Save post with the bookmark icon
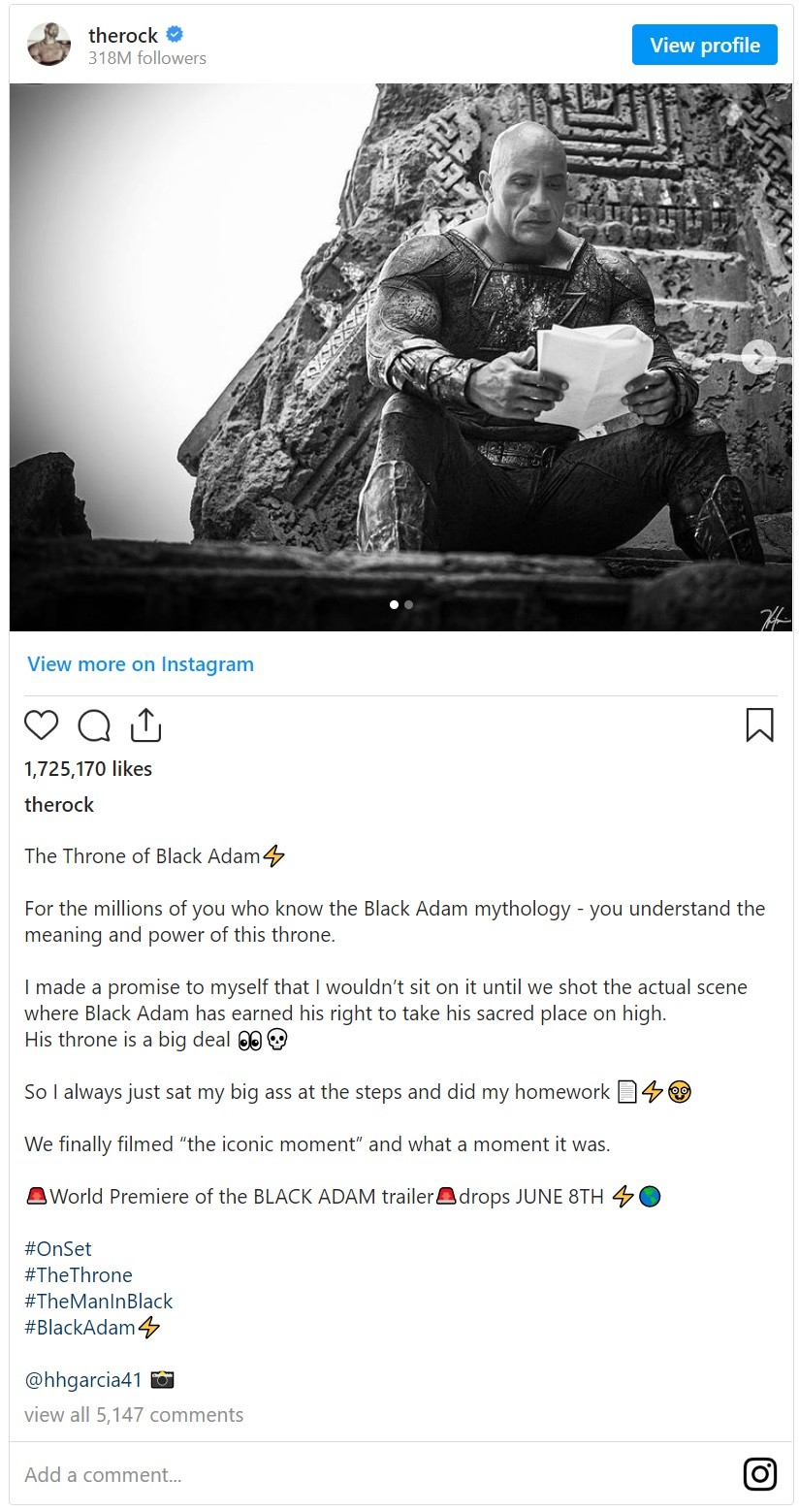 click(x=759, y=725)
